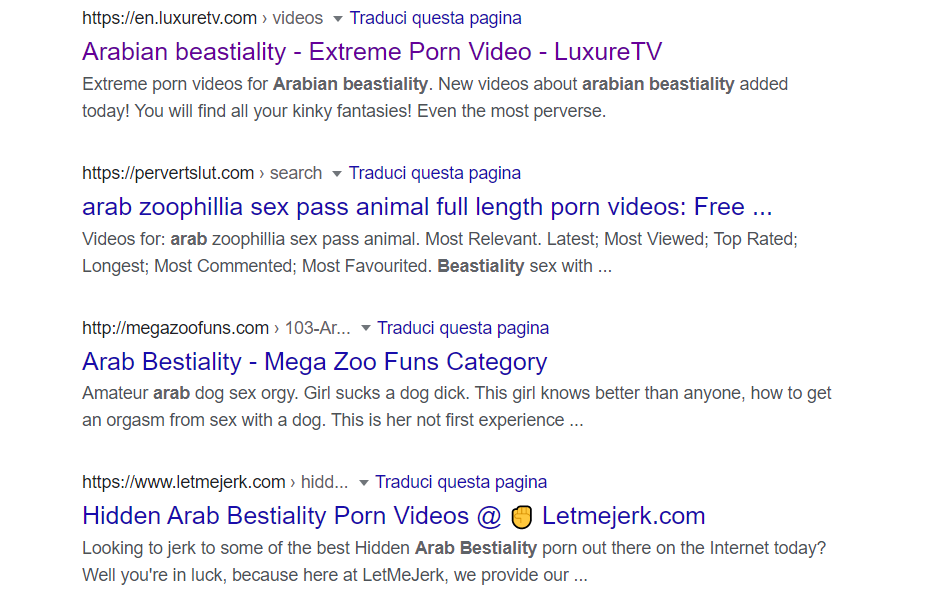The image size is (935, 610).
Task: Open the result title ending 'Letmejerk.com'
Action: 393,516
